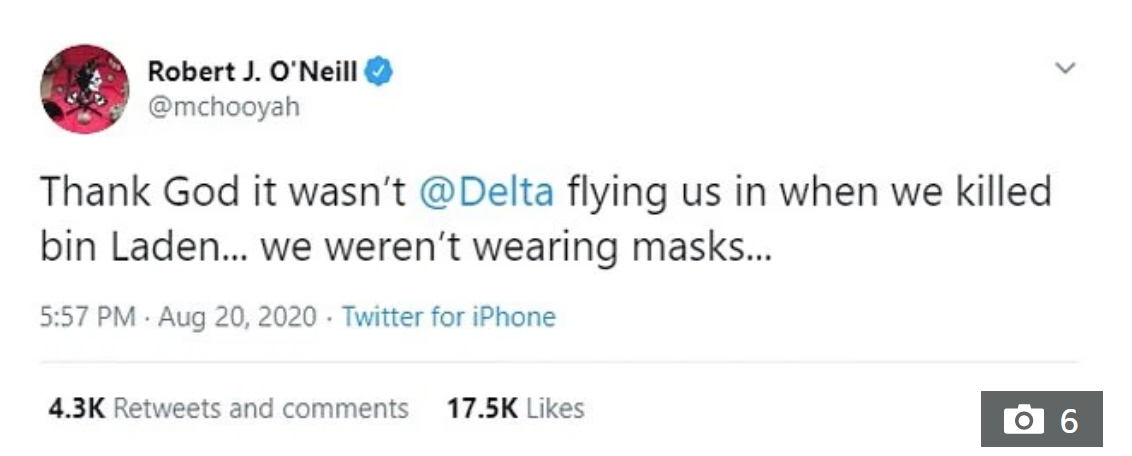Click the word "killed" in the tweet

pos(991,191)
